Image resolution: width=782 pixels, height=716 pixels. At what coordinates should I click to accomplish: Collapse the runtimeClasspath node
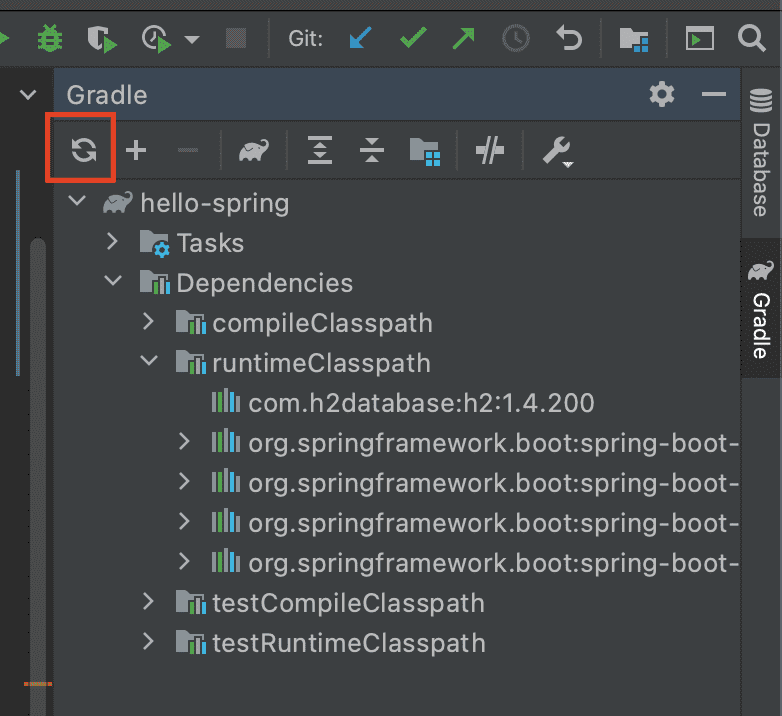(149, 360)
